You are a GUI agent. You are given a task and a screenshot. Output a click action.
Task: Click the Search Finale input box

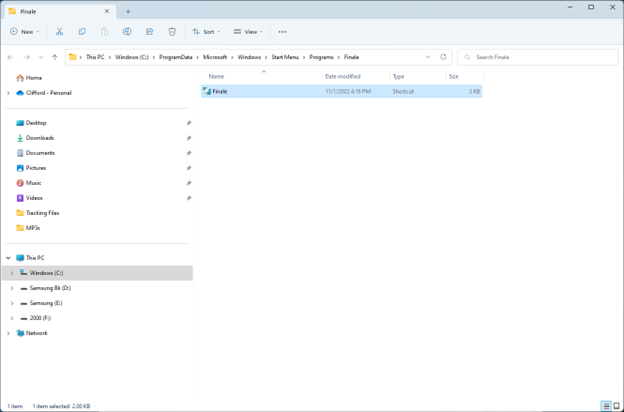(x=540, y=57)
